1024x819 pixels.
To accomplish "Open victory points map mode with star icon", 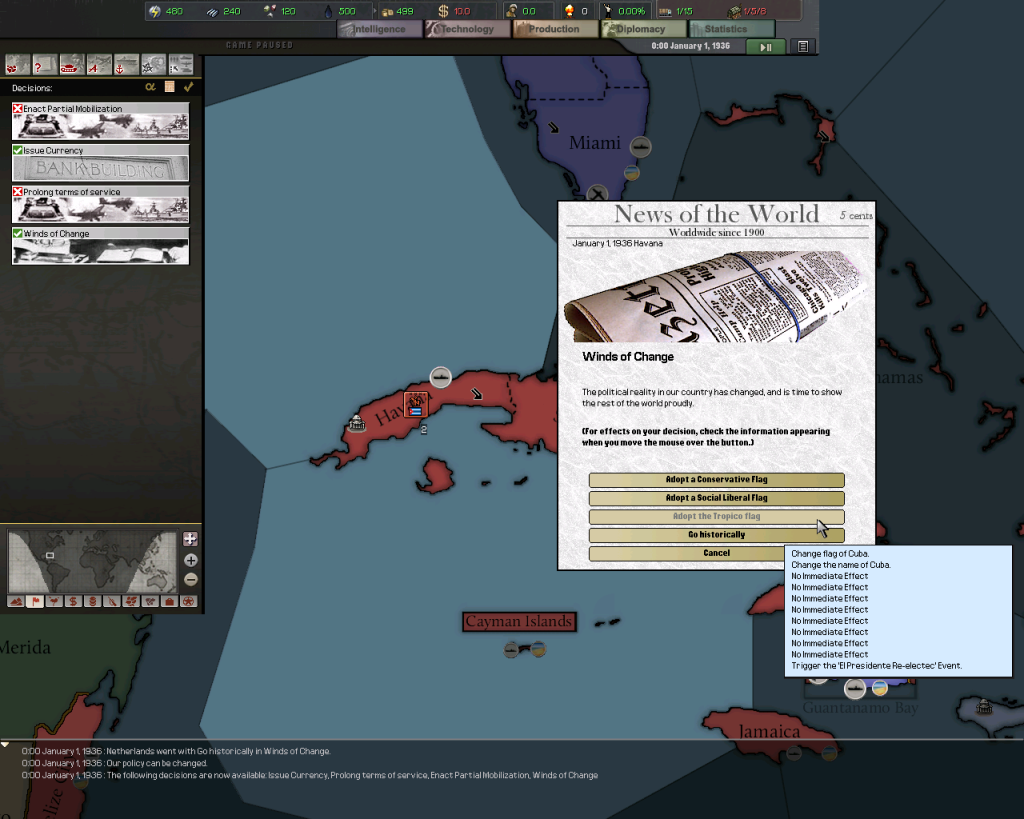I will (187, 601).
